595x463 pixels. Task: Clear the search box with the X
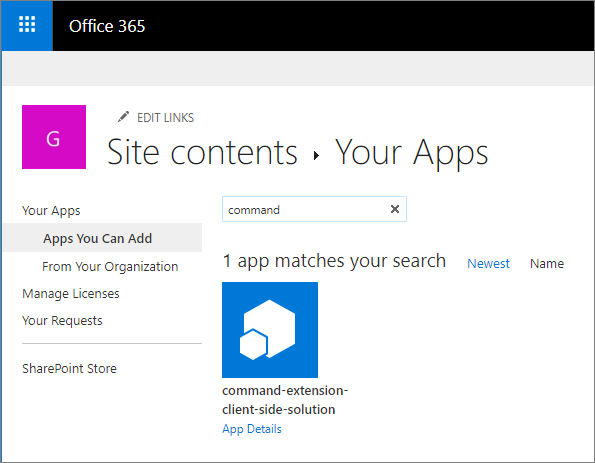tap(395, 209)
